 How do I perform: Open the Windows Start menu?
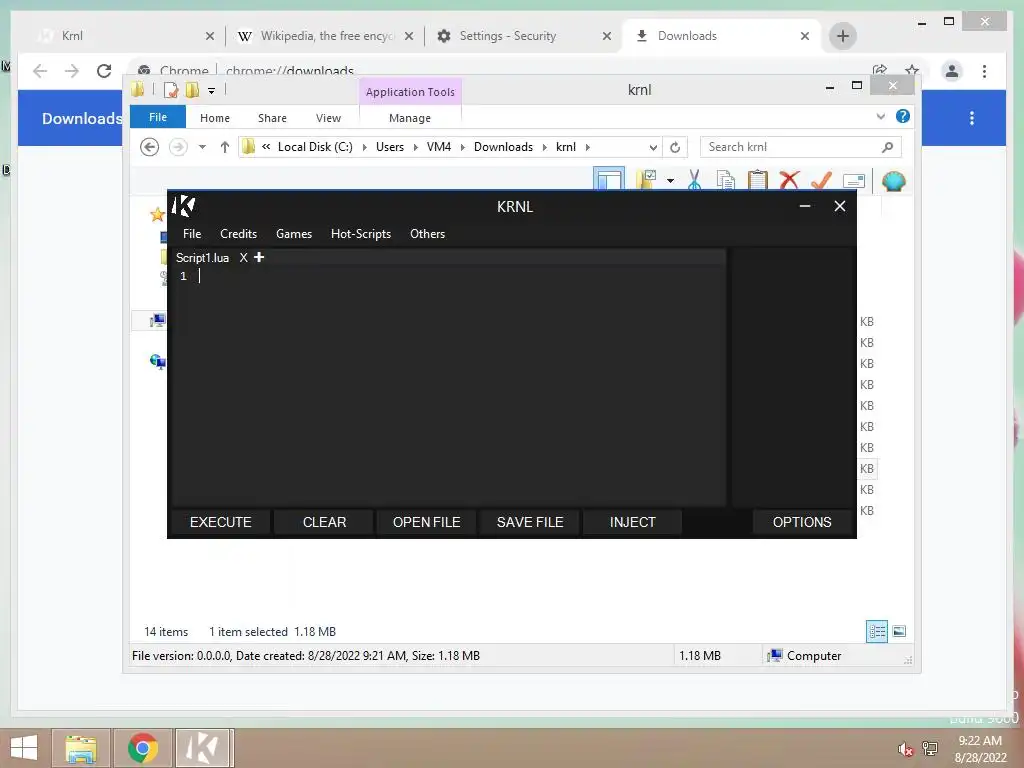coord(24,748)
